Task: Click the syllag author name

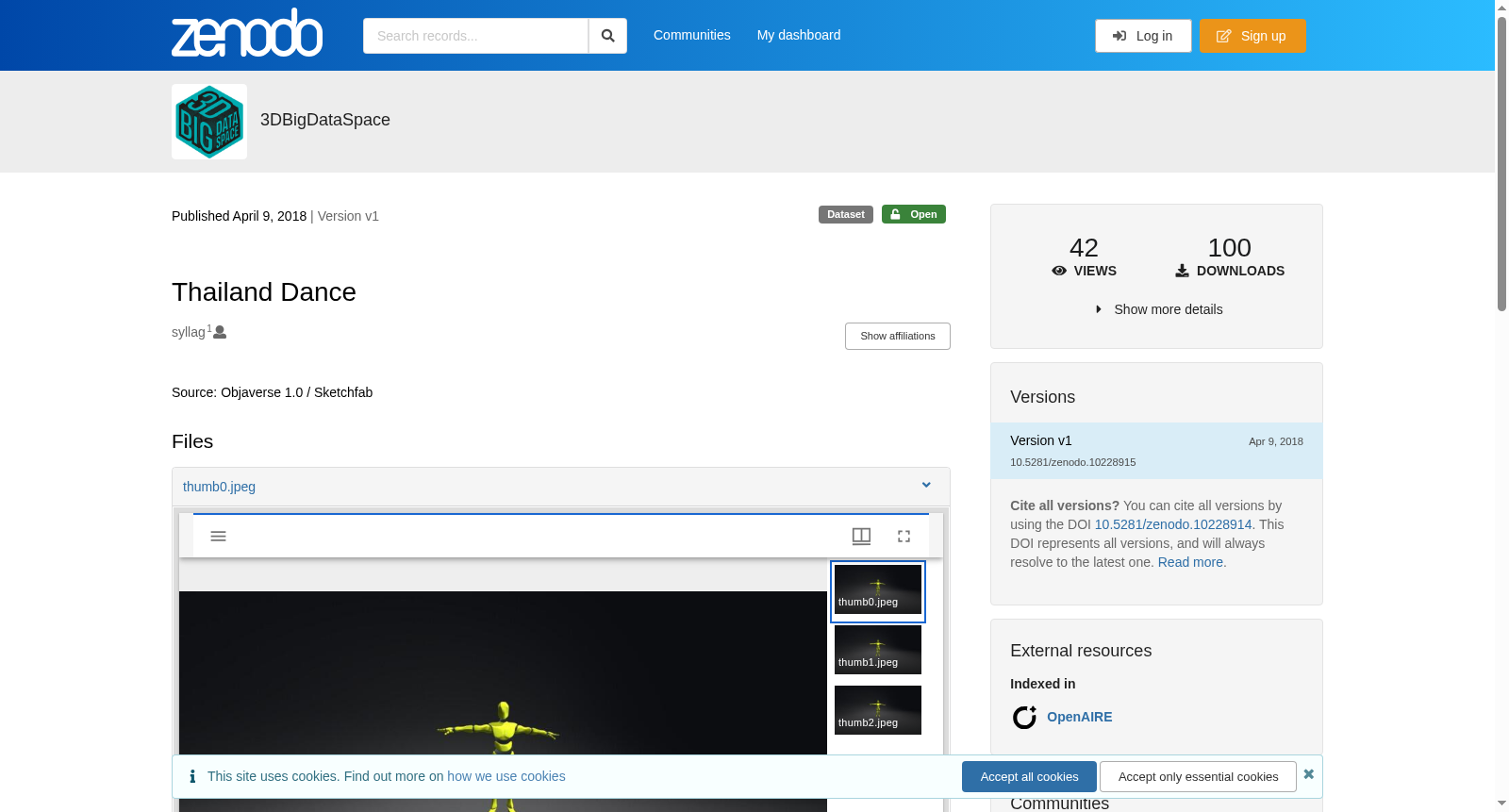Action: pyautogui.click(x=189, y=332)
